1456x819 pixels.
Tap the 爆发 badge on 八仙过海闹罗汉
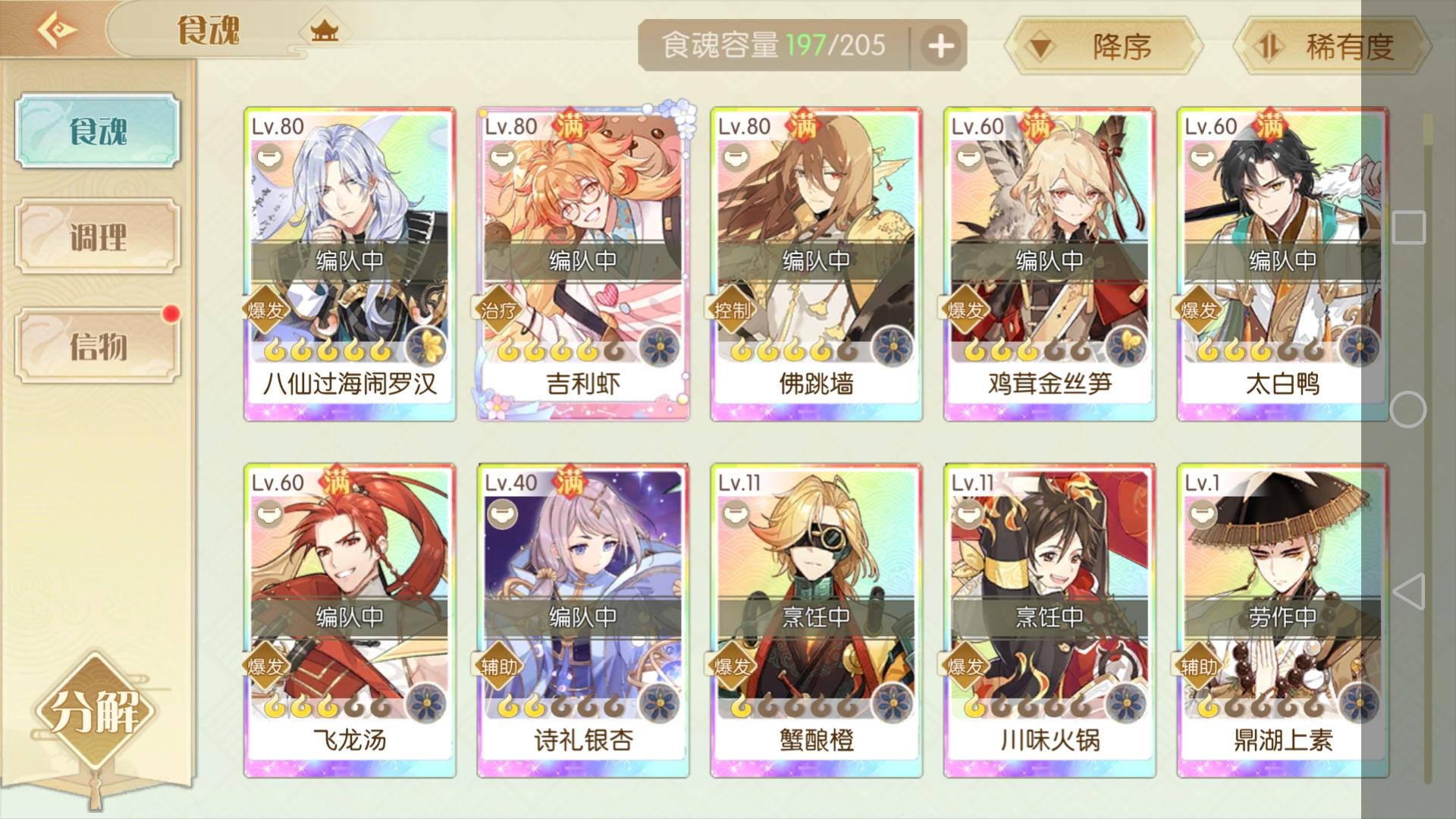pyautogui.click(x=264, y=309)
